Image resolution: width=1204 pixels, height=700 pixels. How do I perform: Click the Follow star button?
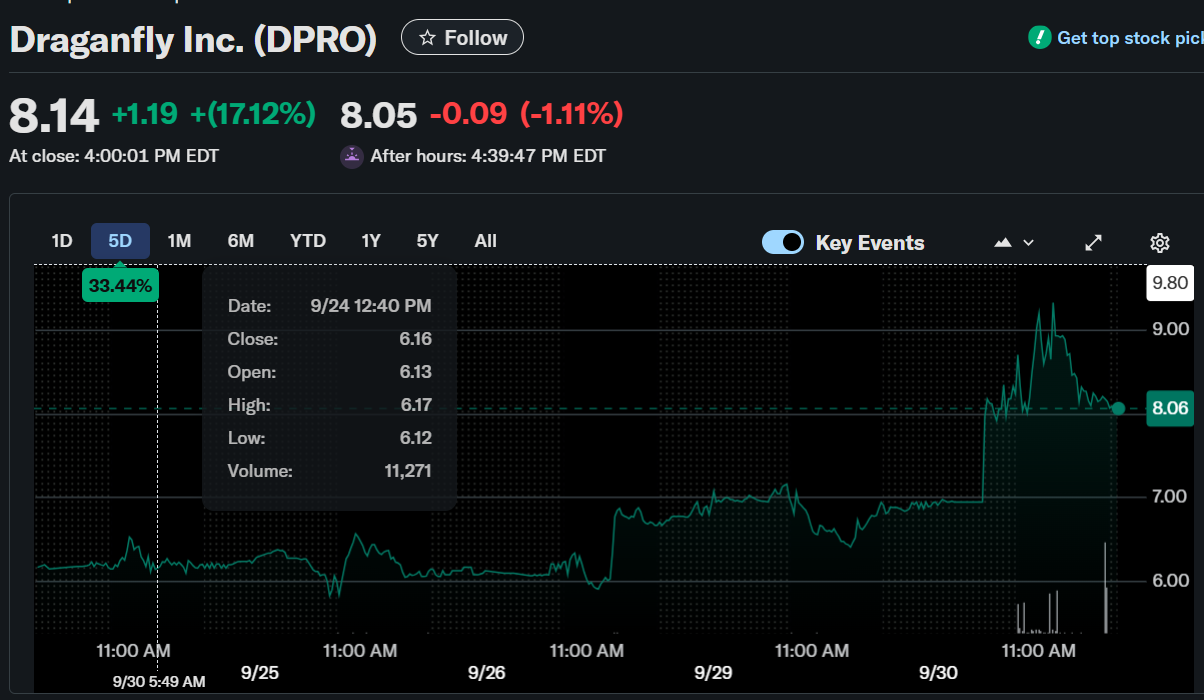[462, 38]
